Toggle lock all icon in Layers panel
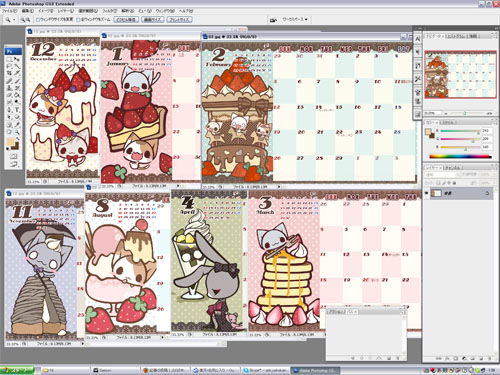 (454, 183)
